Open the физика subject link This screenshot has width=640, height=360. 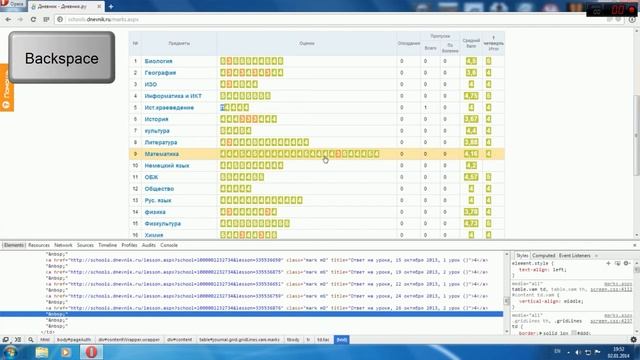coord(155,212)
